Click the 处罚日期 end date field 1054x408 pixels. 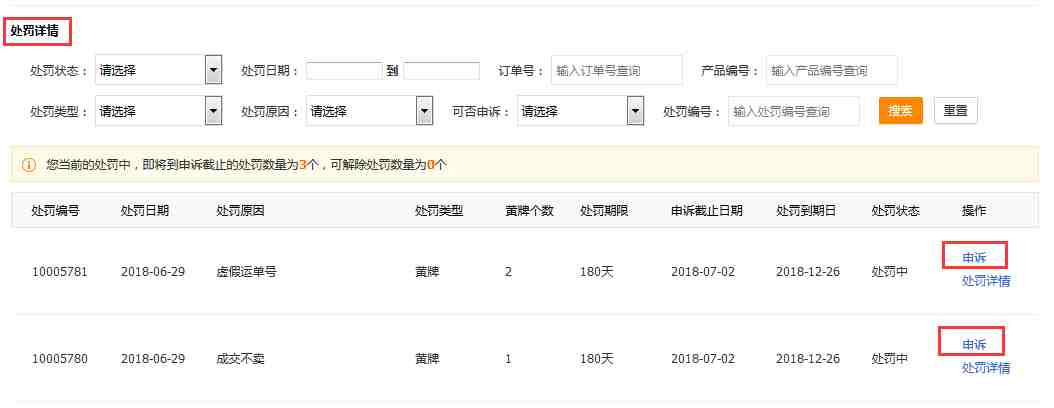pyautogui.click(x=442, y=71)
